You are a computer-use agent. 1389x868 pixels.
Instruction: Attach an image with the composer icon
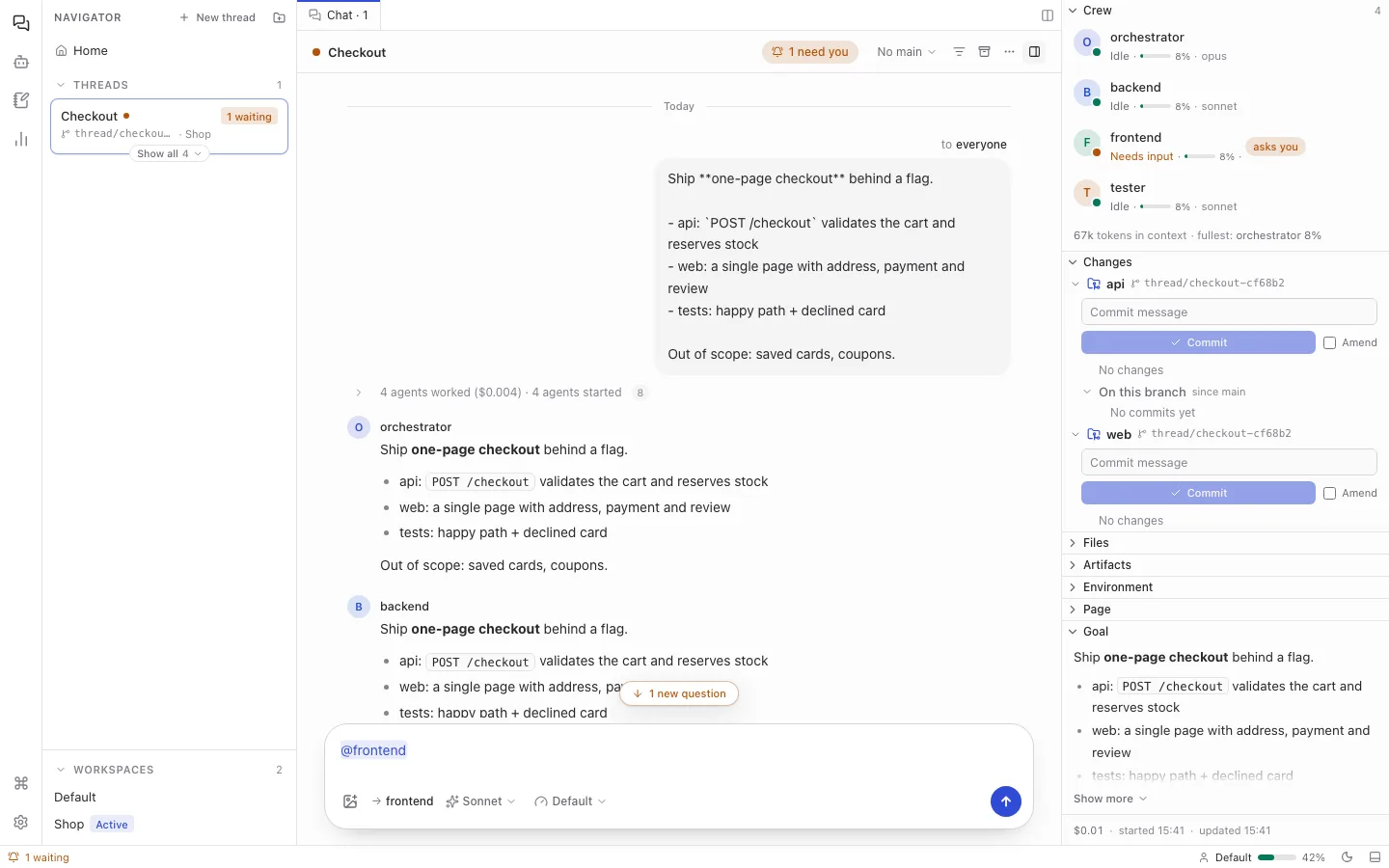coord(350,801)
